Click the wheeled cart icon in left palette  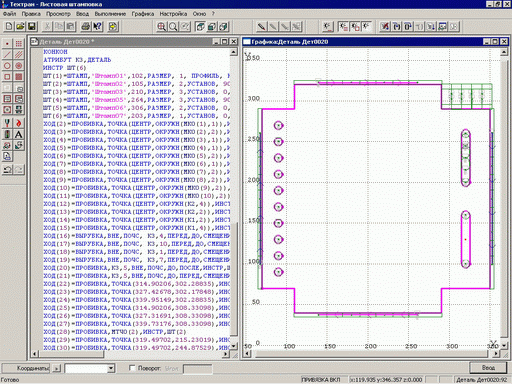(x=7, y=145)
